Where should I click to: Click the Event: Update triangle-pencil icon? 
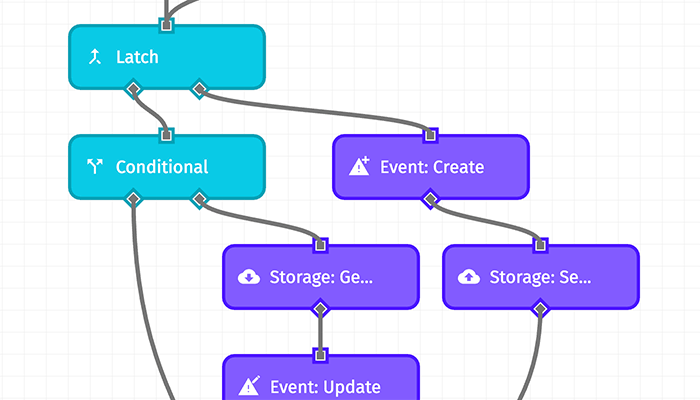pos(249,386)
